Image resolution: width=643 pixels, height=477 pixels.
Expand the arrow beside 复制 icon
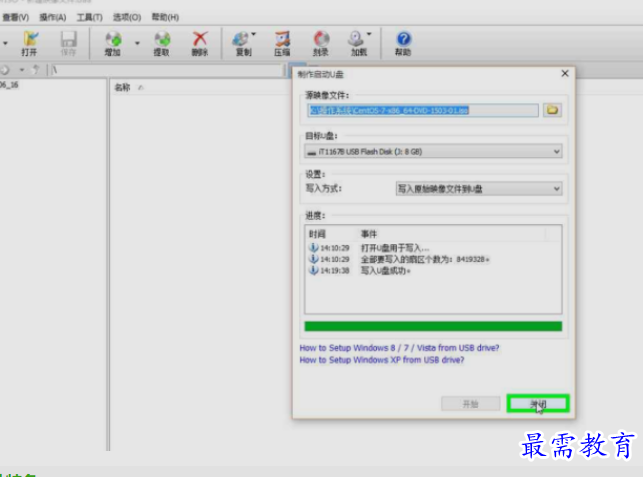[254, 34]
